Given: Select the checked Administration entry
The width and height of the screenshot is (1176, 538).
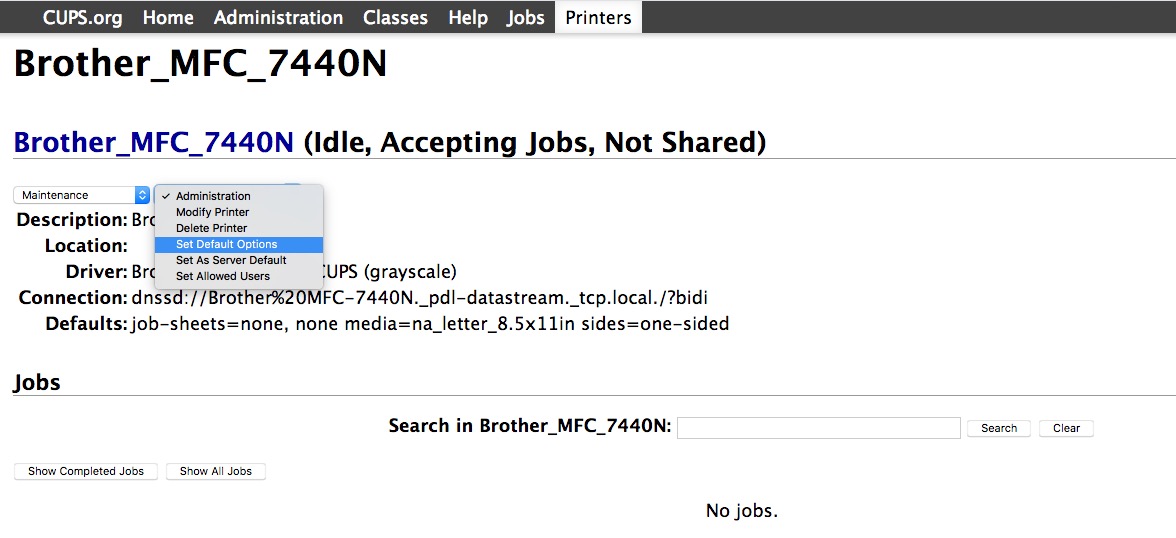Looking at the screenshot, I should coord(213,196).
